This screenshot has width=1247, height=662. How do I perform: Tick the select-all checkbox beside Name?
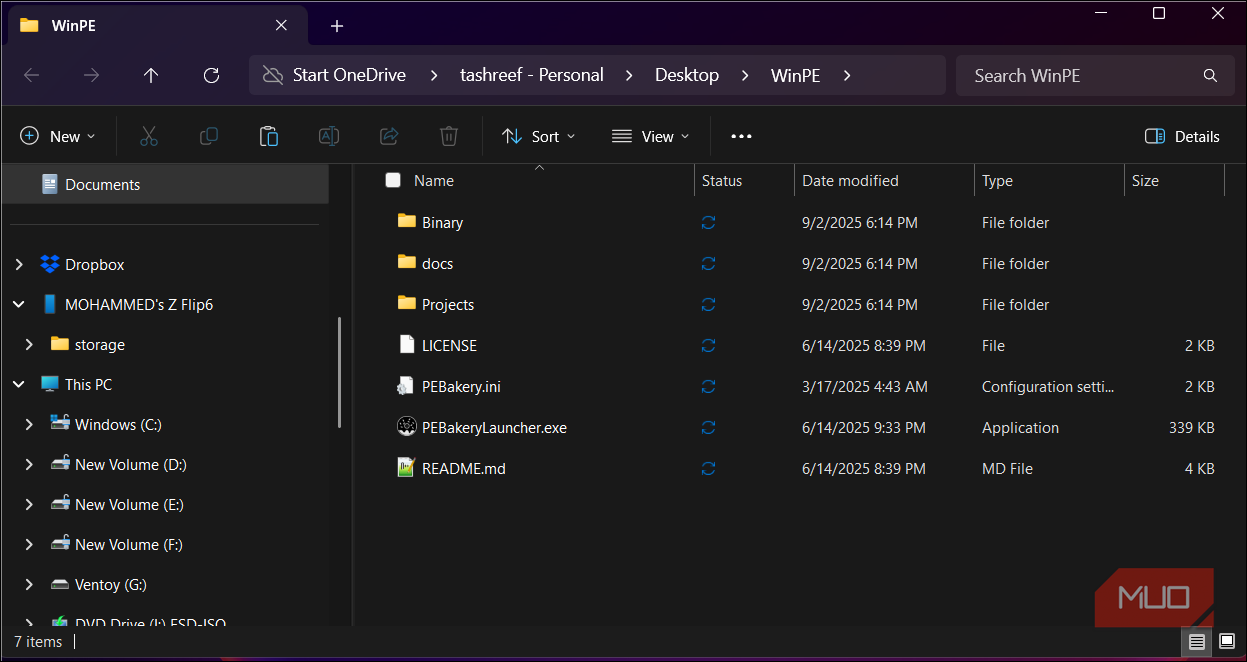(393, 180)
